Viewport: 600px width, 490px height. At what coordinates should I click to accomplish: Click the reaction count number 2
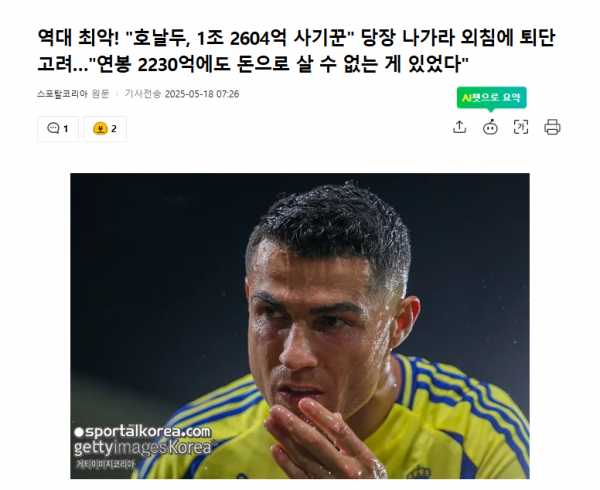click(x=114, y=129)
